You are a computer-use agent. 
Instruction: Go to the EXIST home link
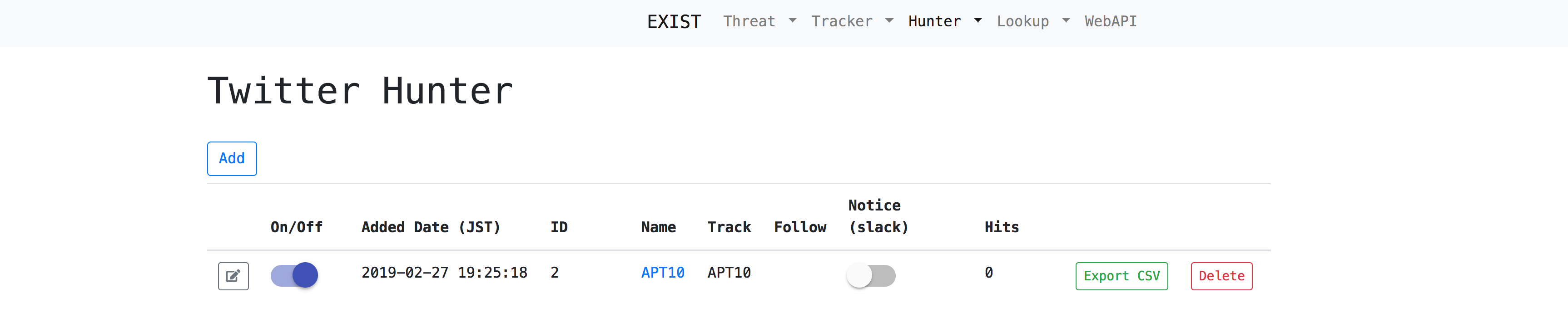[673, 21]
